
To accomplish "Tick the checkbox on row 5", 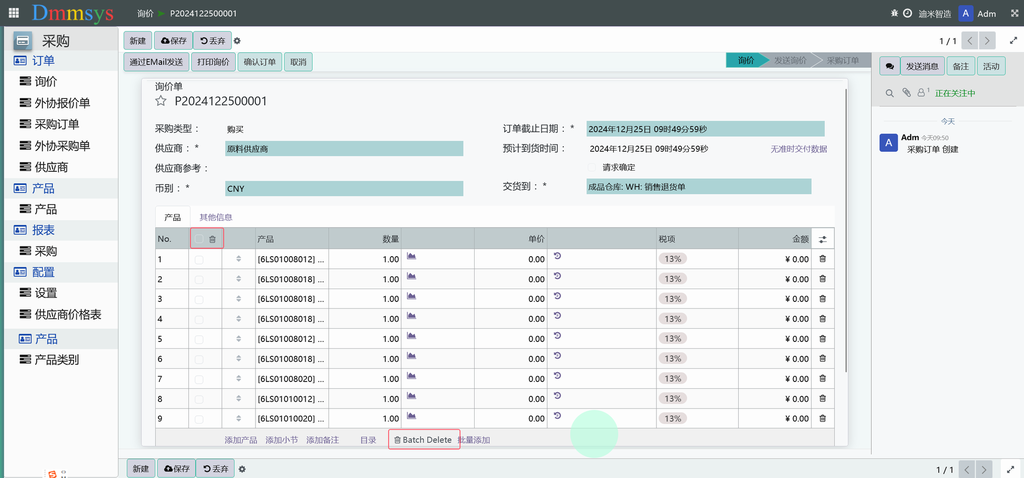I will tap(199, 339).
